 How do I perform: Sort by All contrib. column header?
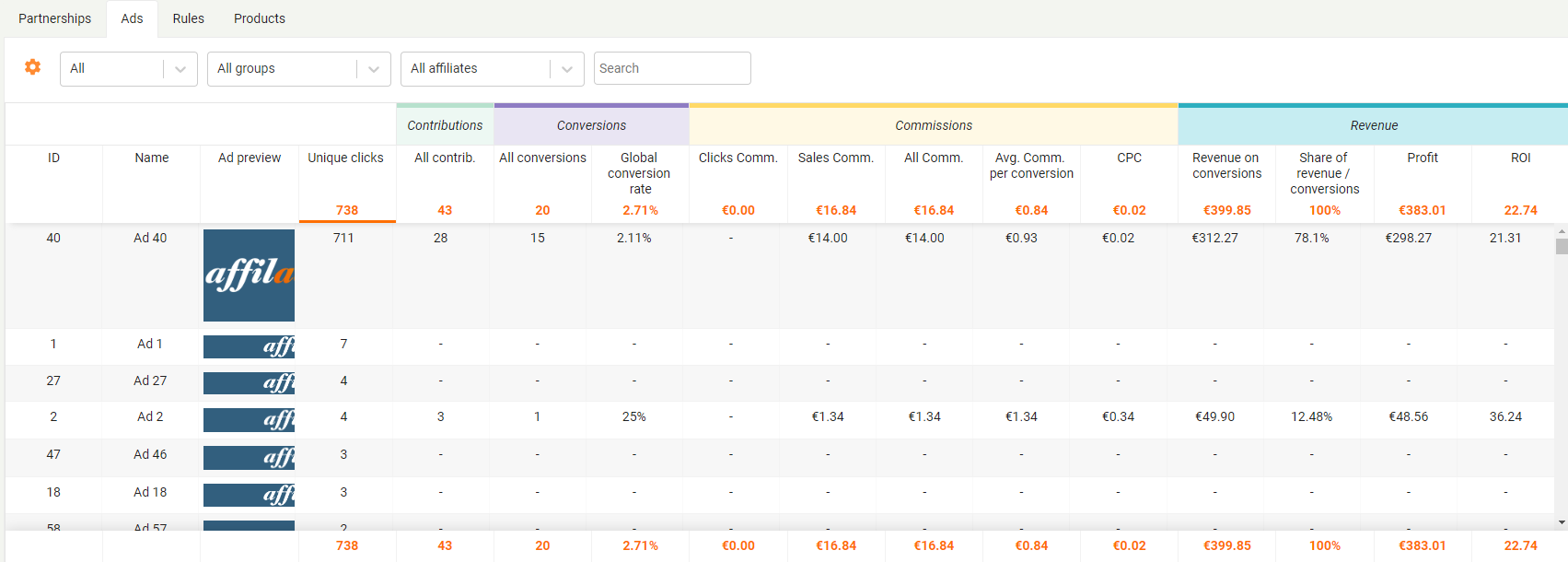click(445, 158)
